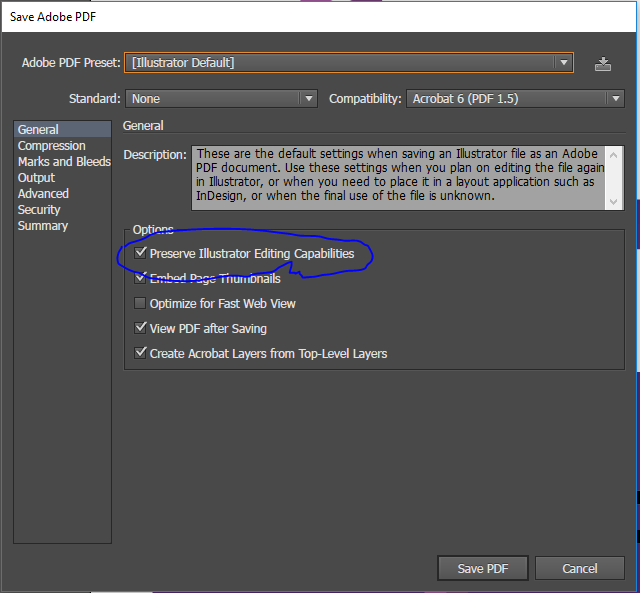Viewport: 640px width, 593px height.
Task: Click the Save Preset icon
Action: pyautogui.click(x=602, y=64)
